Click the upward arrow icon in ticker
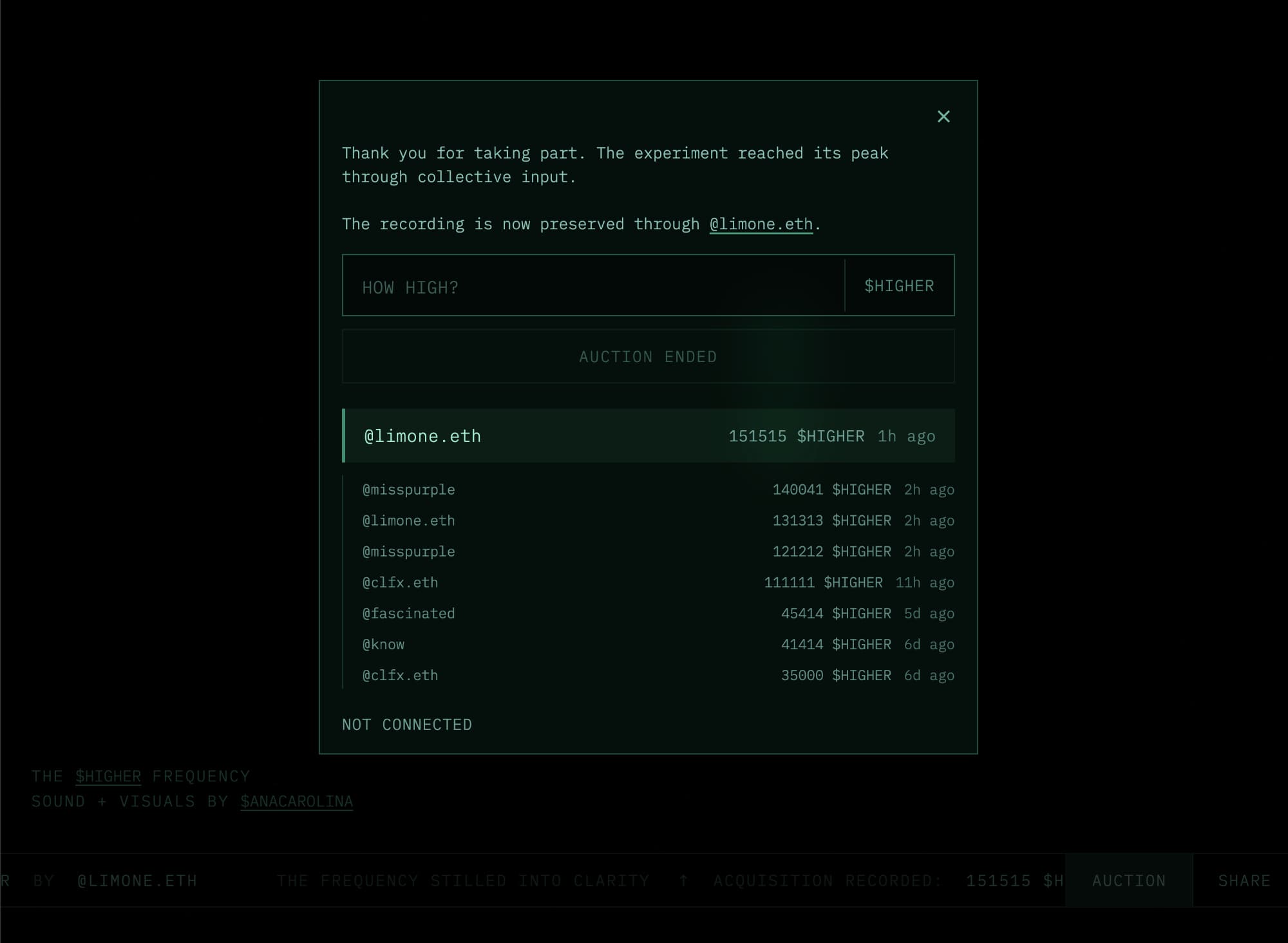 tap(683, 881)
